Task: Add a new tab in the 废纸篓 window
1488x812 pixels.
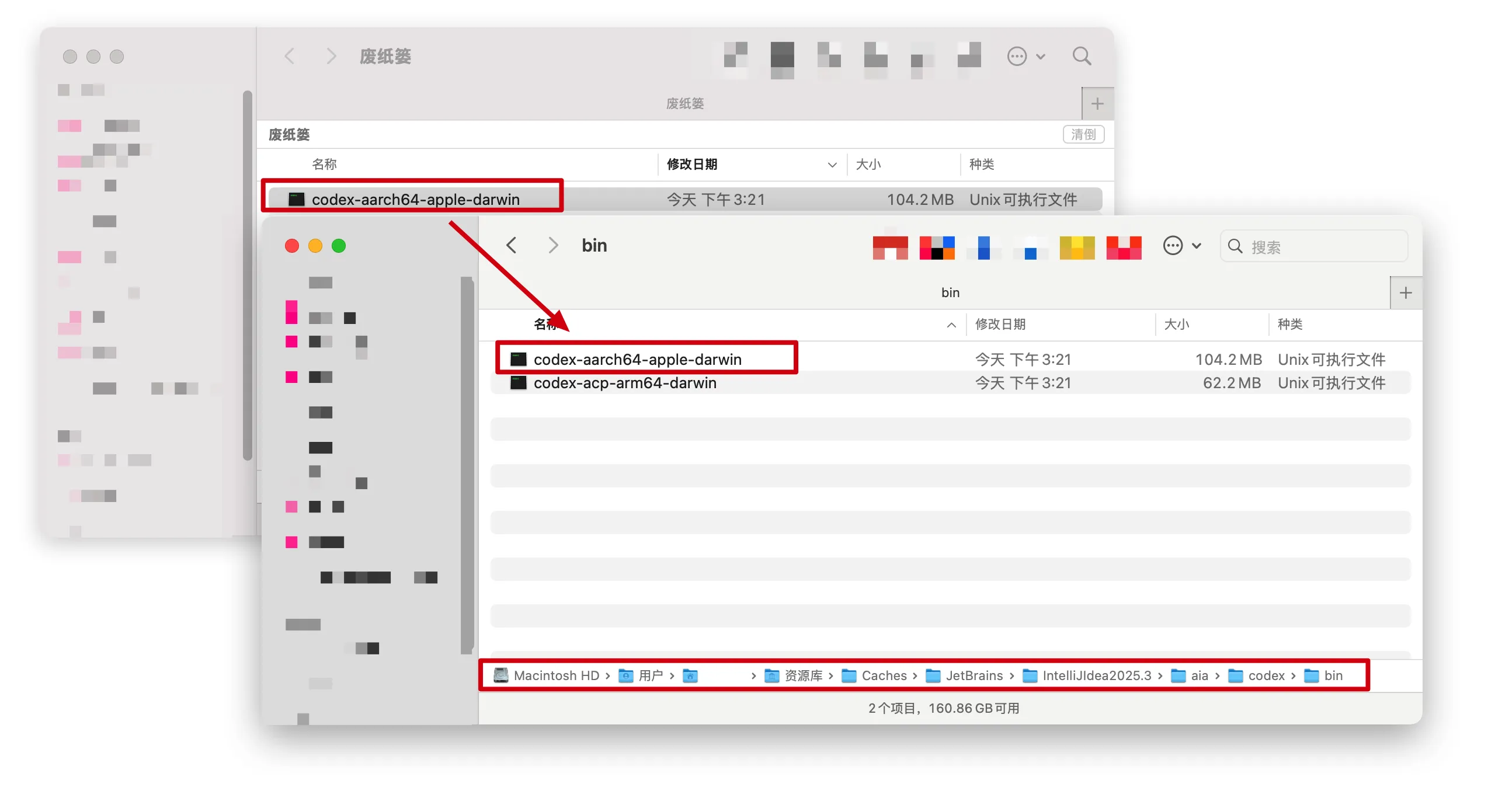Action: (1097, 104)
